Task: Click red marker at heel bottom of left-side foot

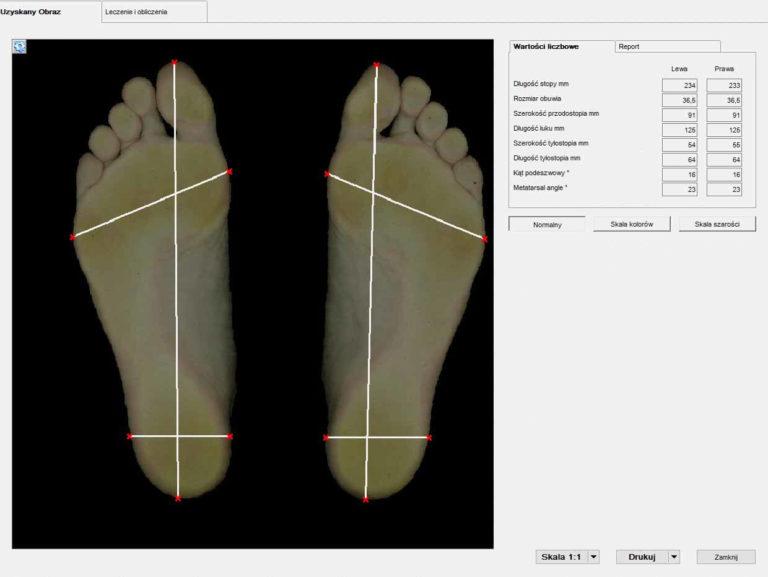Action: (x=178, y=498)
